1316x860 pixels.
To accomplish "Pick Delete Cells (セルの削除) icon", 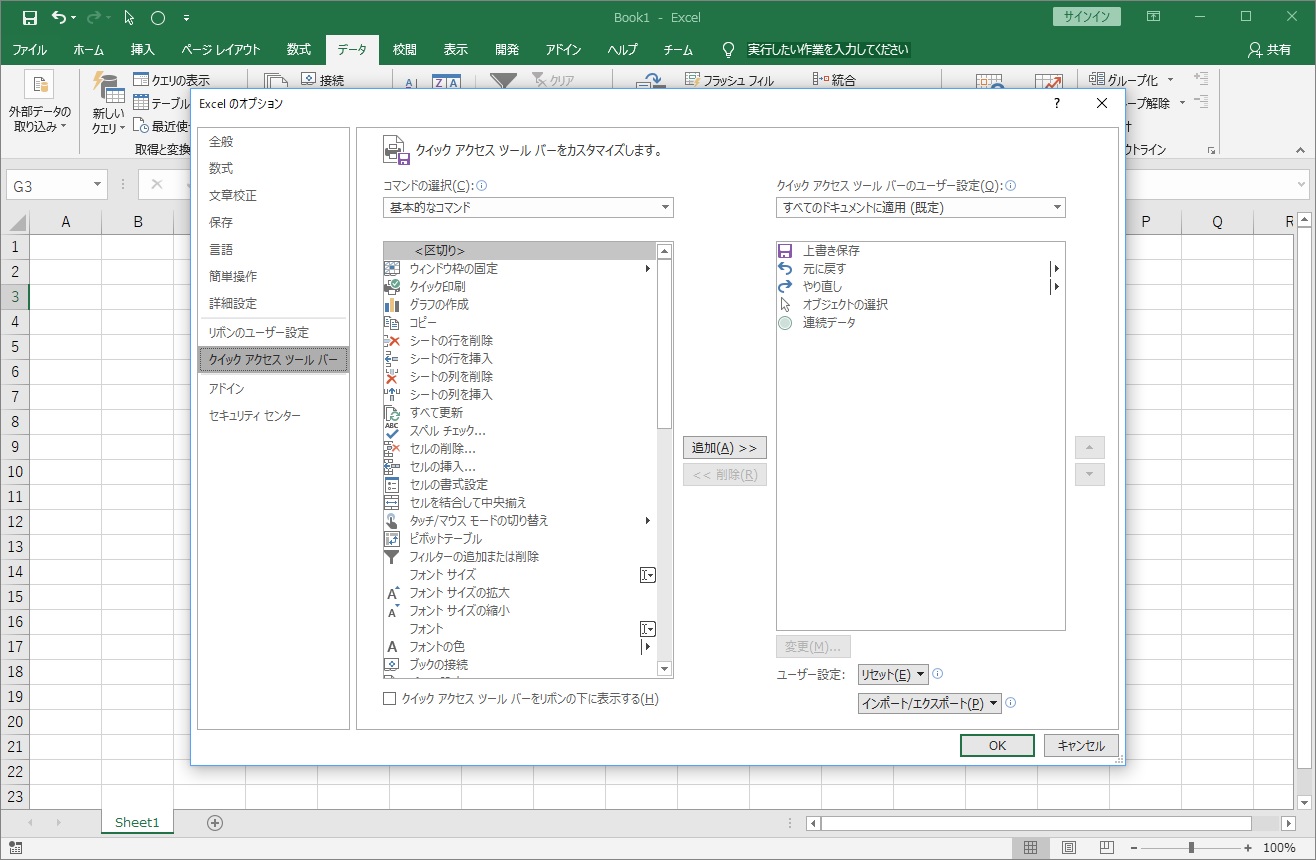I will (x=392, y=448).
